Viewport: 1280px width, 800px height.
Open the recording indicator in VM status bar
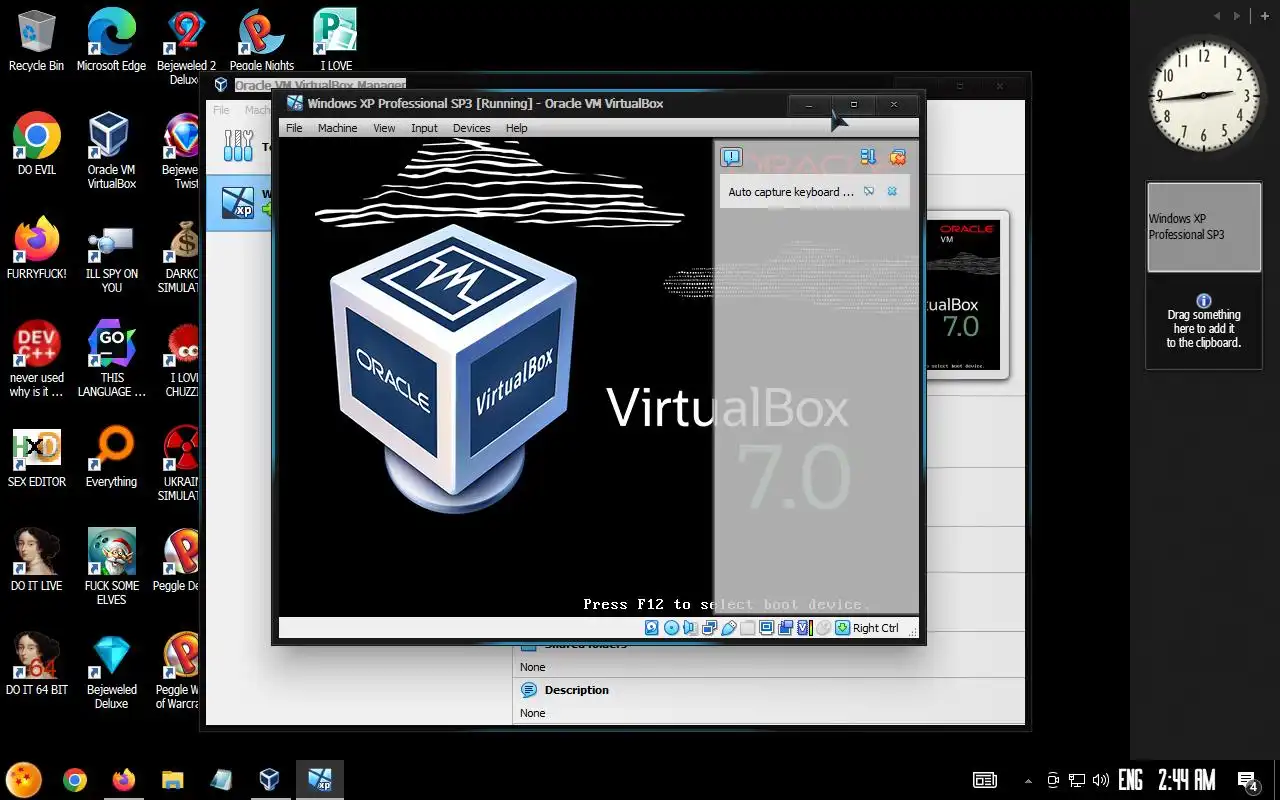click(x=785, y=628)
